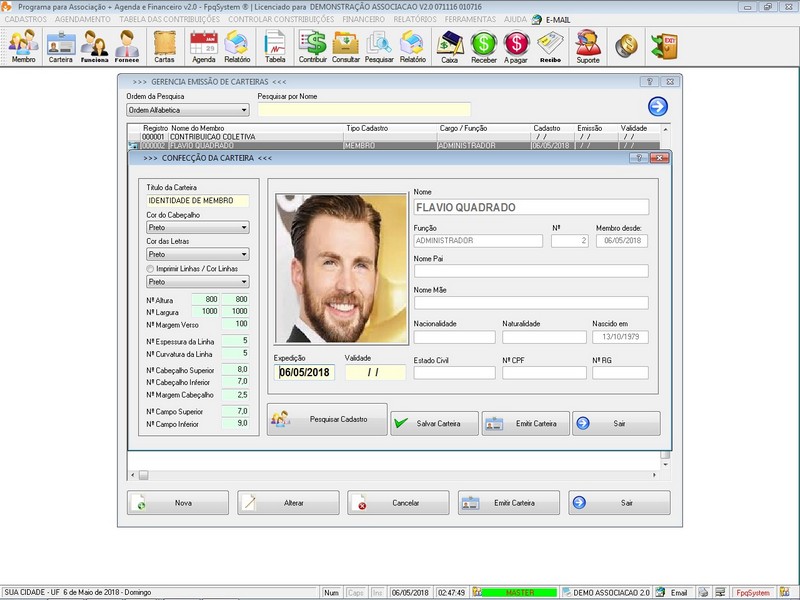Click the Carteira toolbar icon
Viewport: 800px width, 600px height.
click(61, 46)
